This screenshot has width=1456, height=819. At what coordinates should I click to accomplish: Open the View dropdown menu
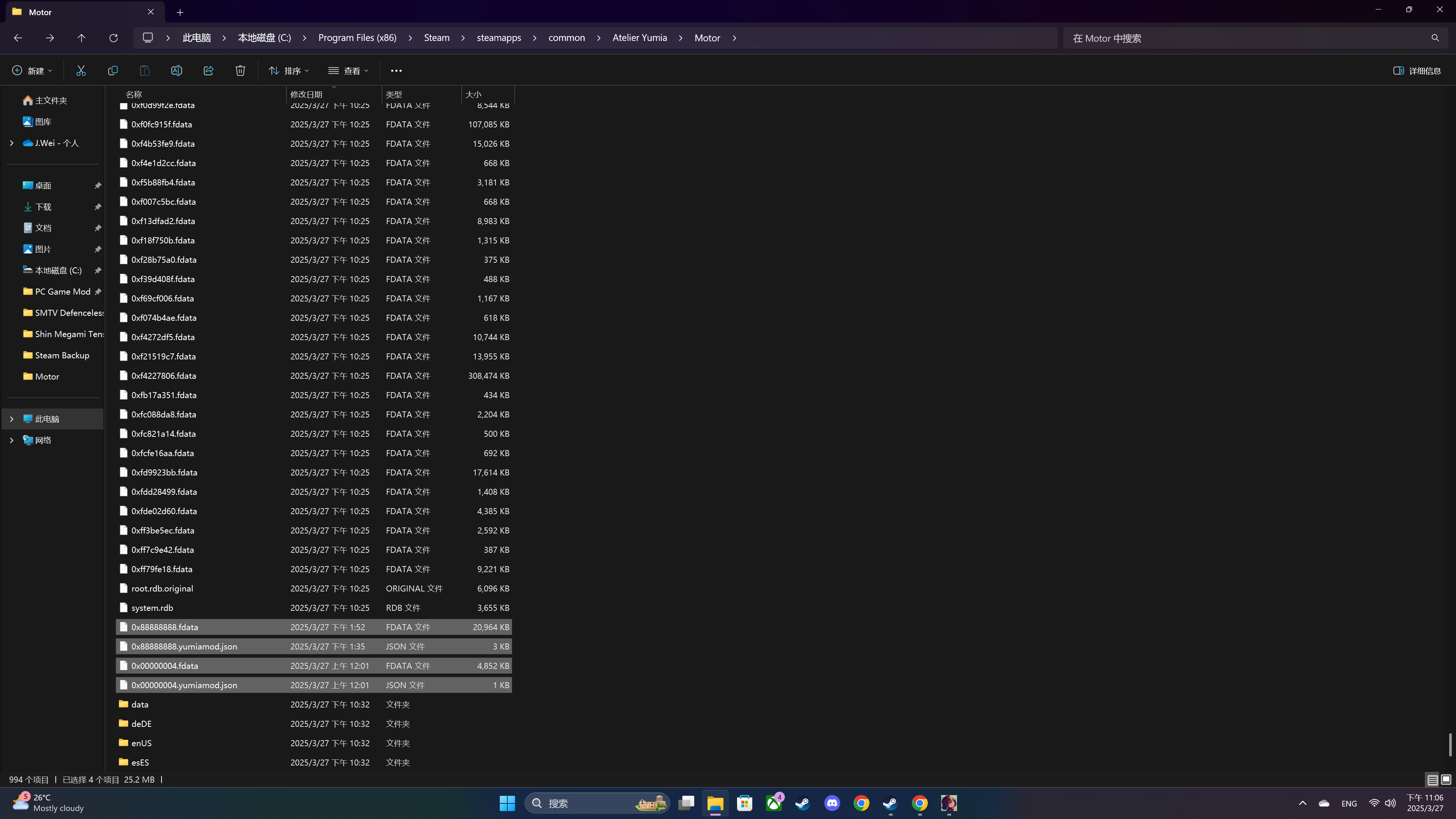(348, 71)
